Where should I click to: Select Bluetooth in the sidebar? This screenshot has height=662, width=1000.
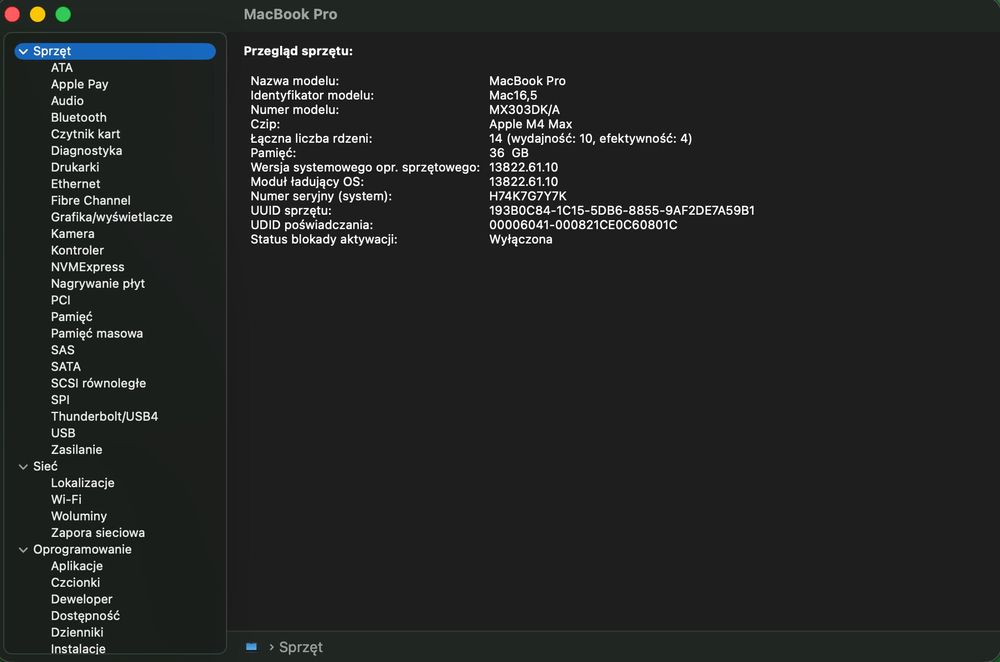78,117
